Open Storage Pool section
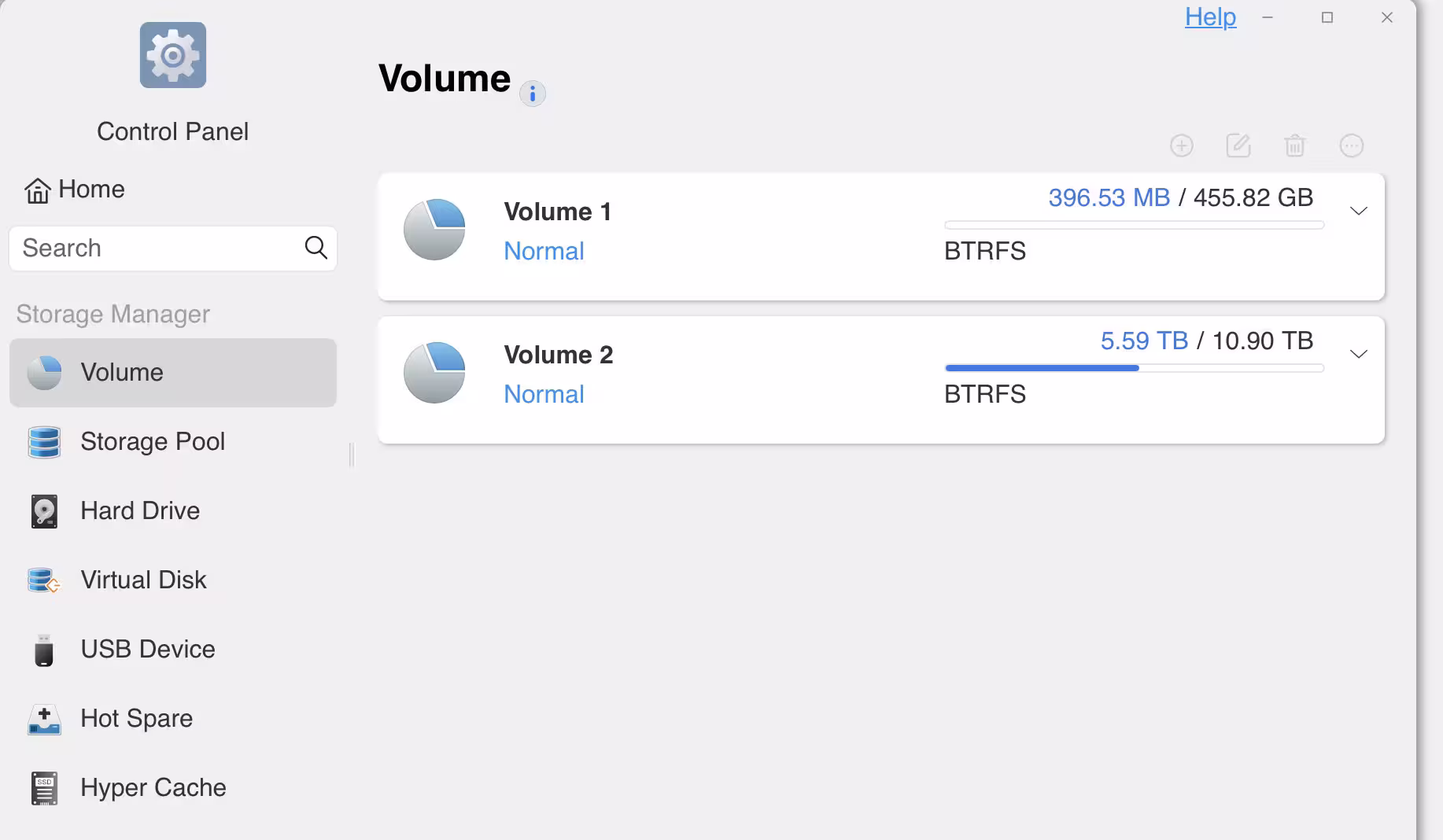1443x840 pixels. coord(173,442)
